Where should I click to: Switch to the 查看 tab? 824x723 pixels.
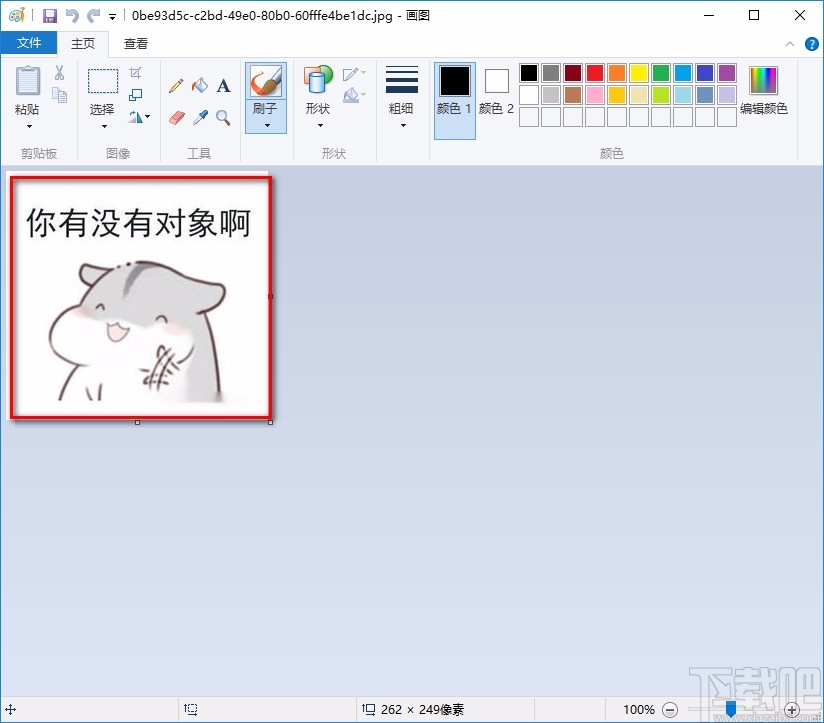(x=135, y=43)
